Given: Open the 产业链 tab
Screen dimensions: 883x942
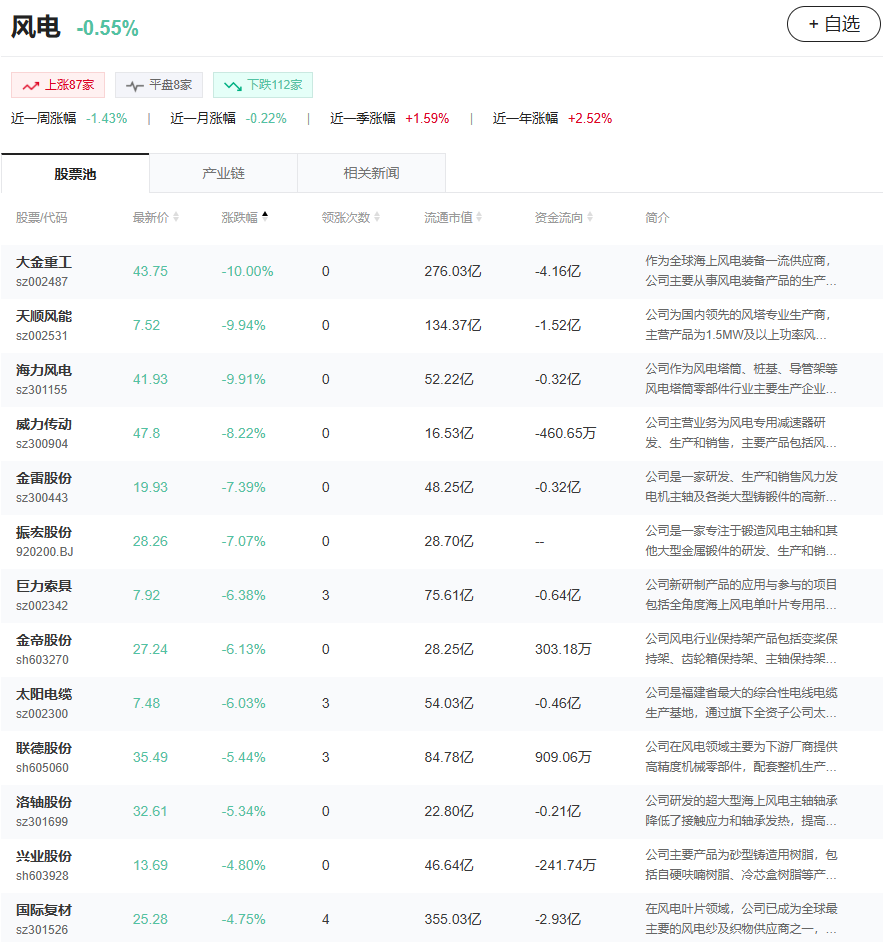Looking at the screenshot, I should tap(223, 174).
